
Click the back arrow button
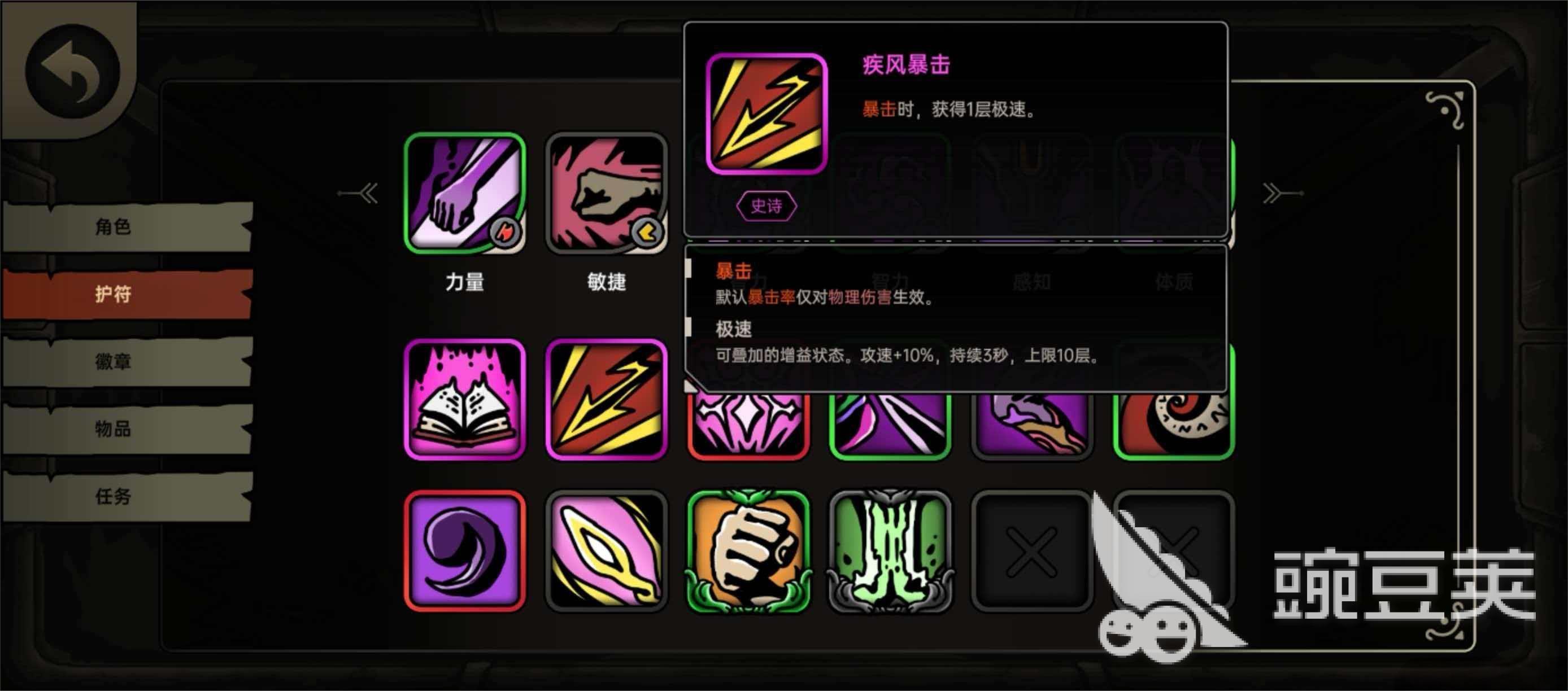point(72,72)
